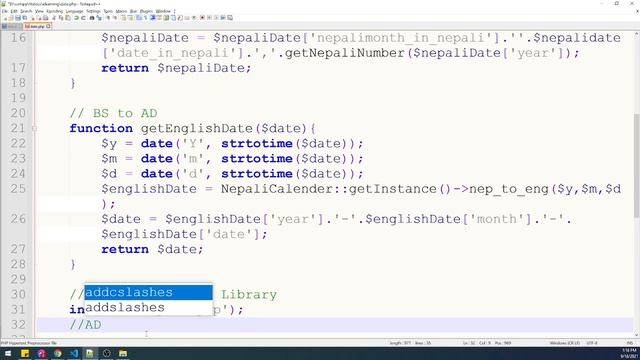This screenshot has height=360, width=640.
Task: Click the Cut toolbar icon
Action: tap(54, 18)
